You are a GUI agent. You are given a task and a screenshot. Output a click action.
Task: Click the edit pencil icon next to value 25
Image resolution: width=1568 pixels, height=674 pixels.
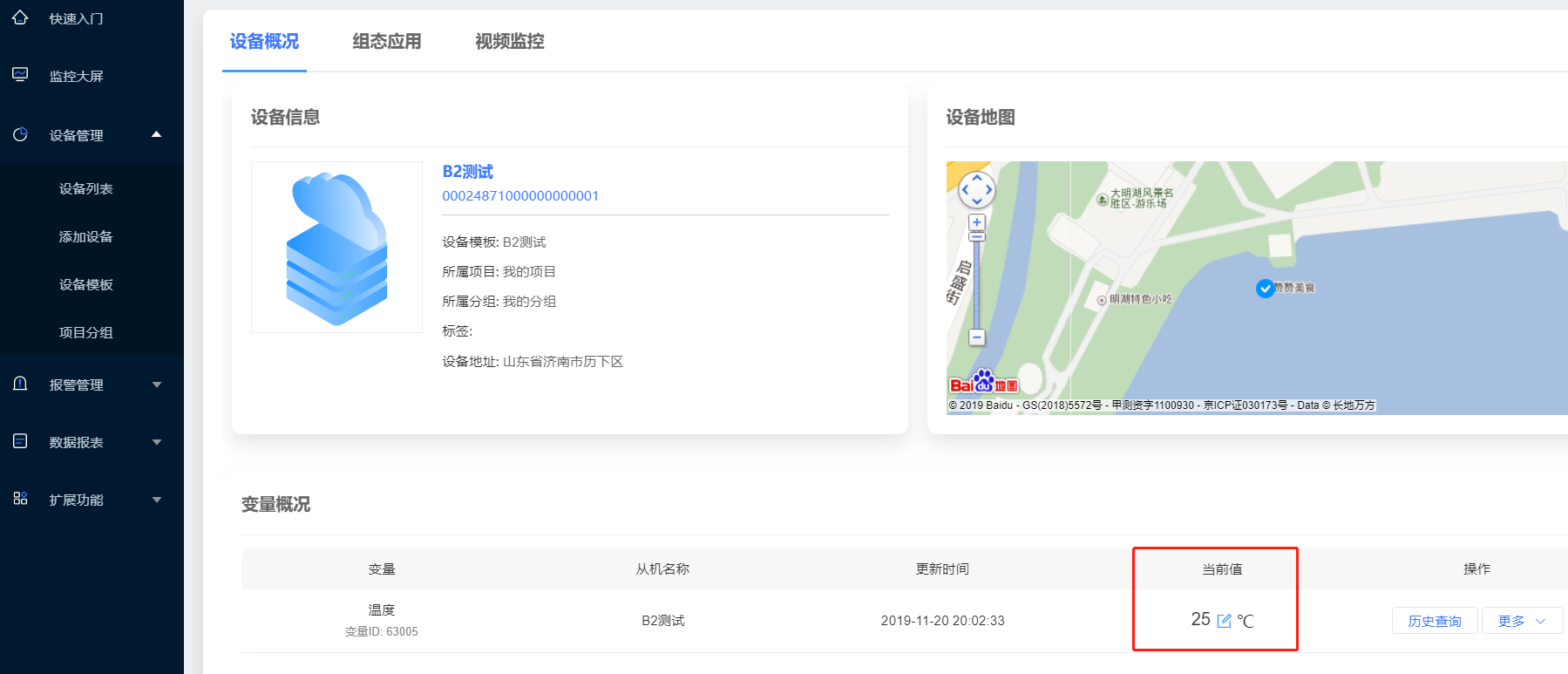1224,621
